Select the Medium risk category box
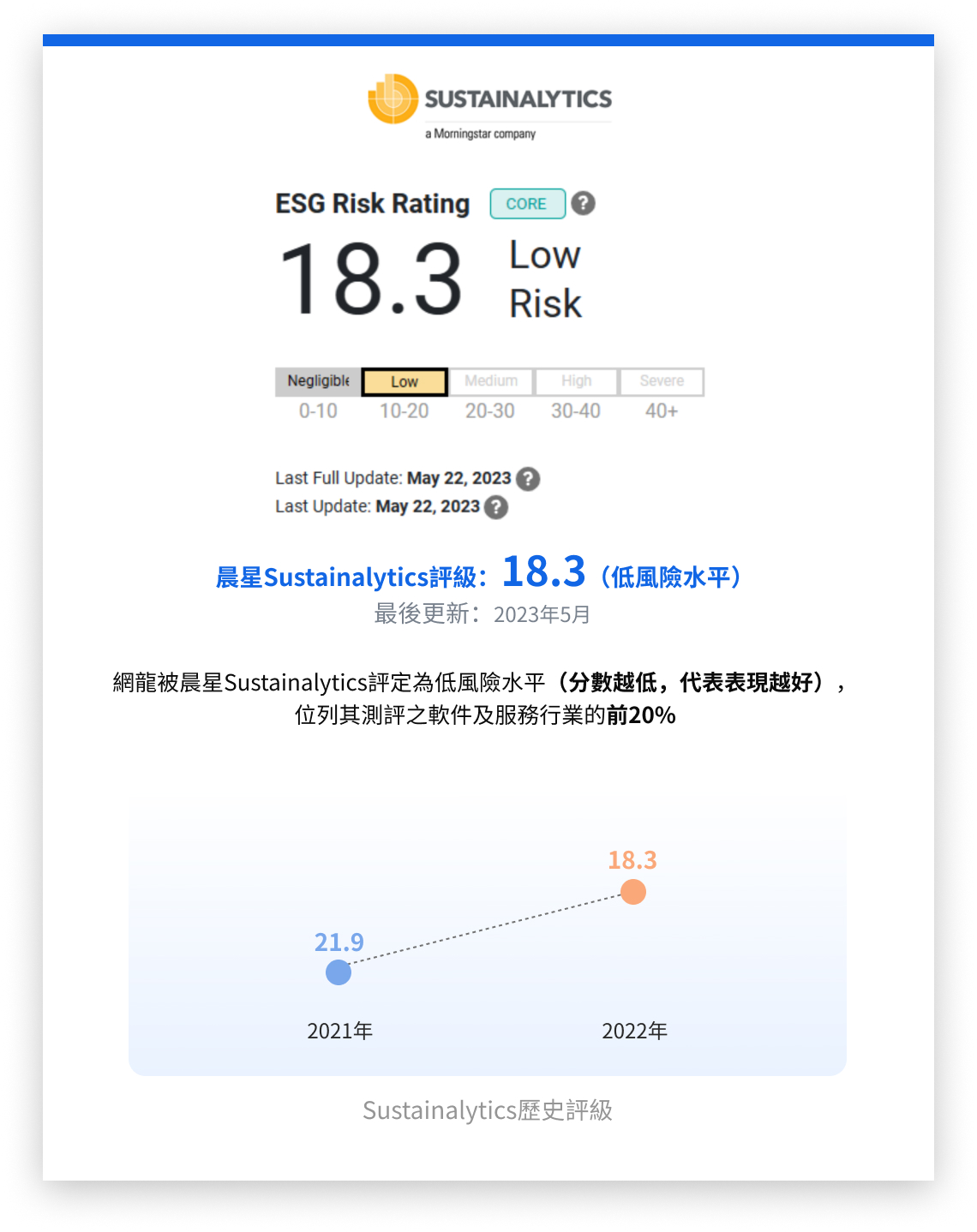This screenshot has width=977, height=1232. click(491, 381)
